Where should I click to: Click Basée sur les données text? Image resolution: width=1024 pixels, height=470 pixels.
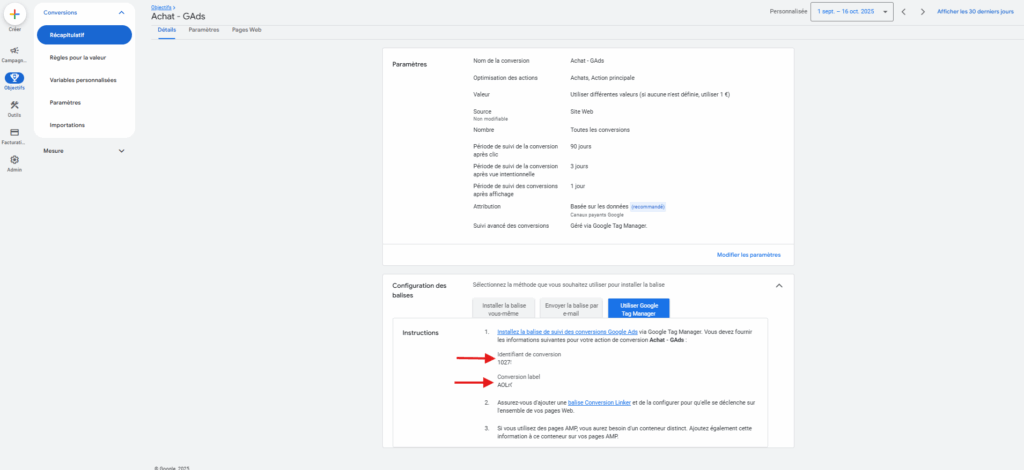[x=599, y=206]
